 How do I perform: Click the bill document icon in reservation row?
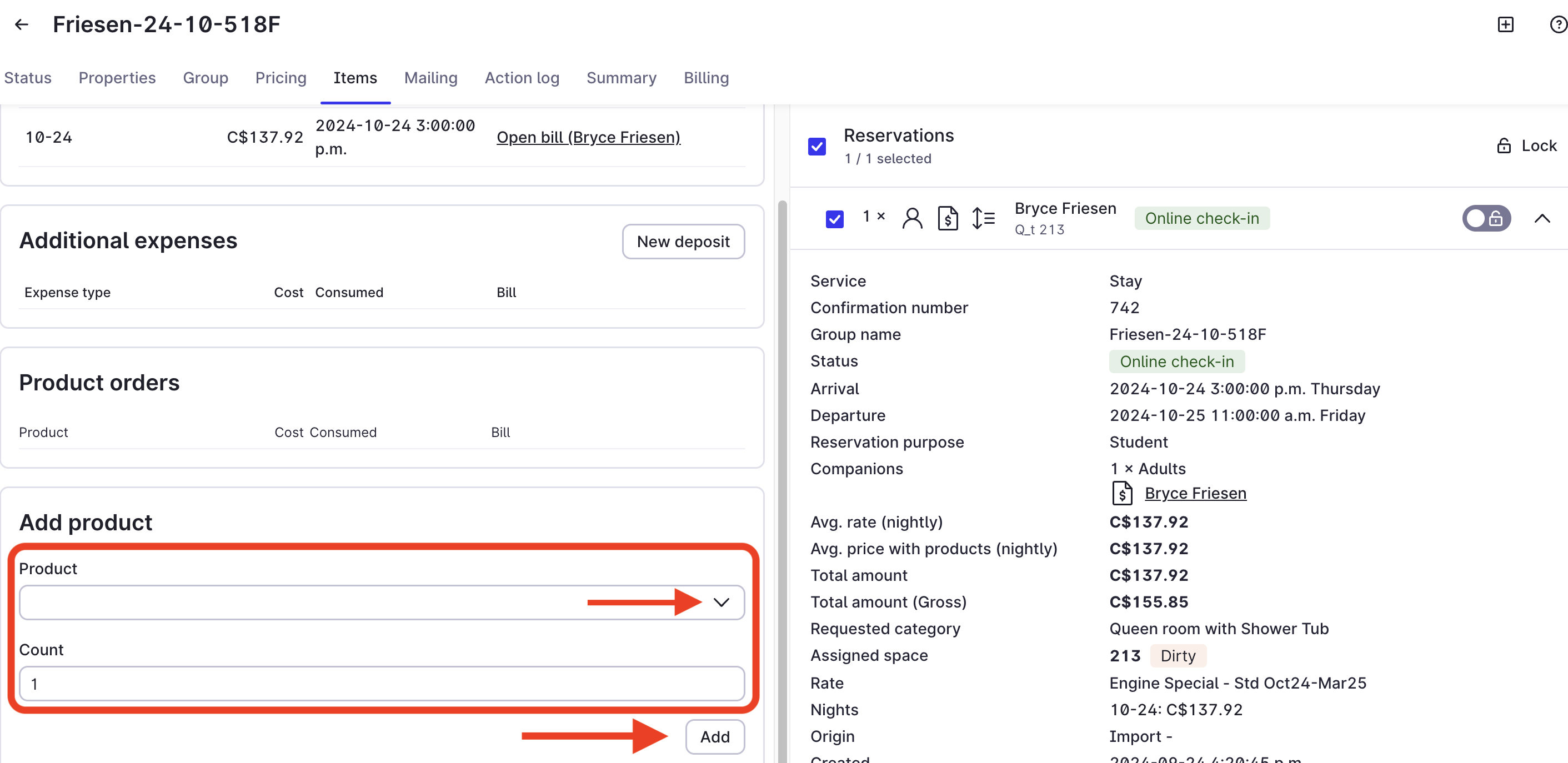coord(947,218)
